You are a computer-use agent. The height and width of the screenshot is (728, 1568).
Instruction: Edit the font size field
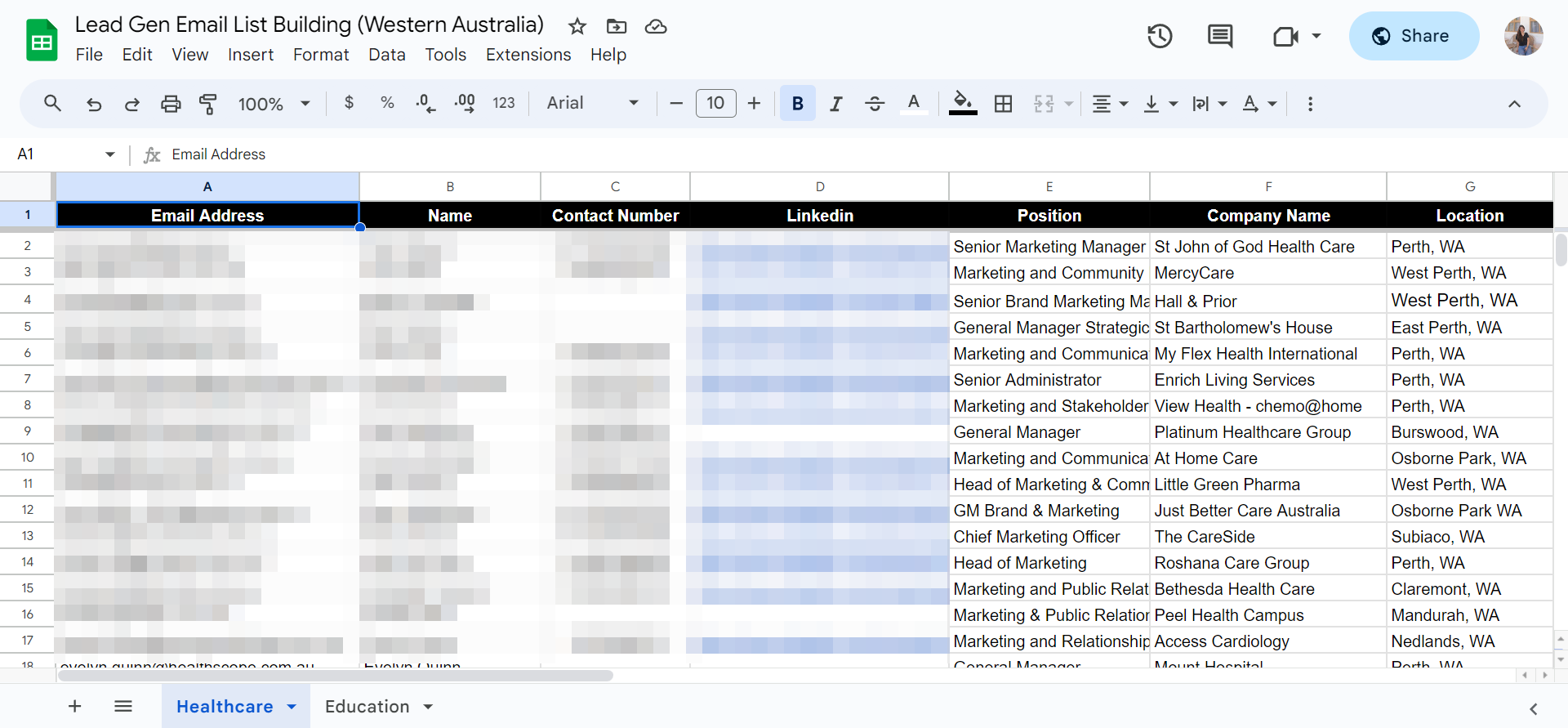pyautogui.click(x=715, y=103)
